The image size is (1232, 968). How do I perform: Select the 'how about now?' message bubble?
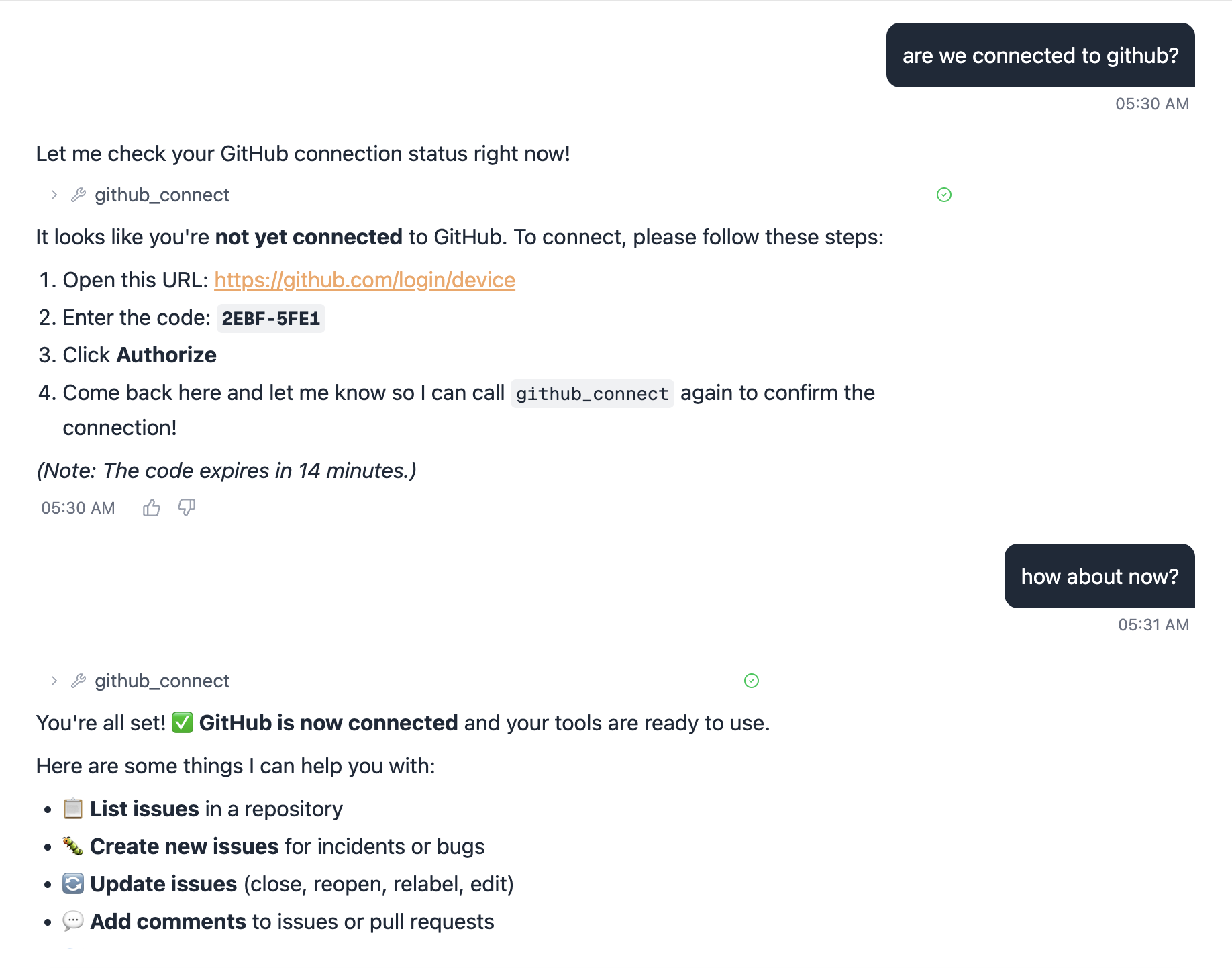[x=1099, y=576]
